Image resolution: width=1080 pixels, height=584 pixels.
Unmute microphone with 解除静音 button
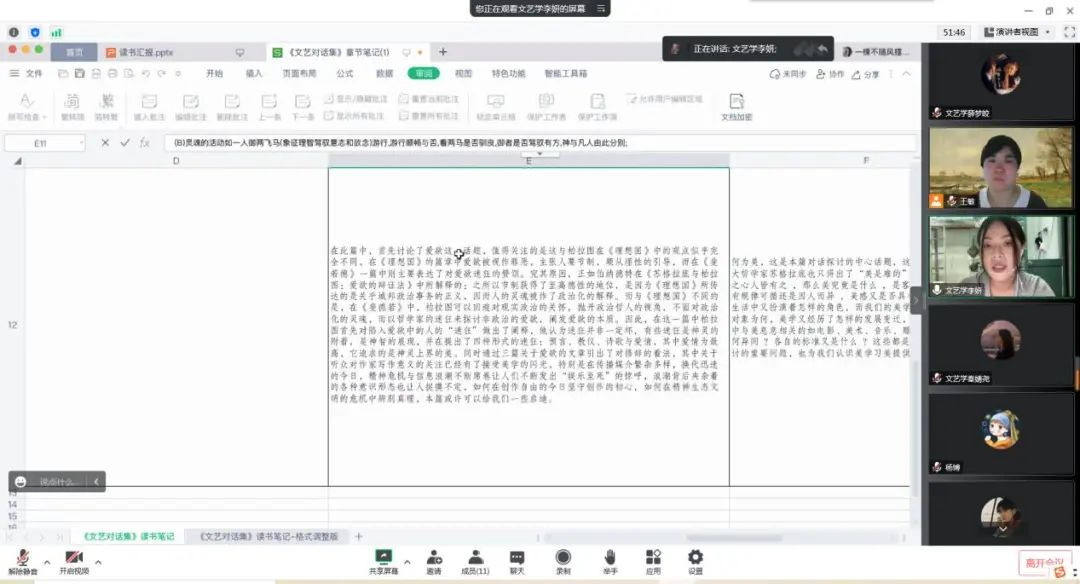21,560
